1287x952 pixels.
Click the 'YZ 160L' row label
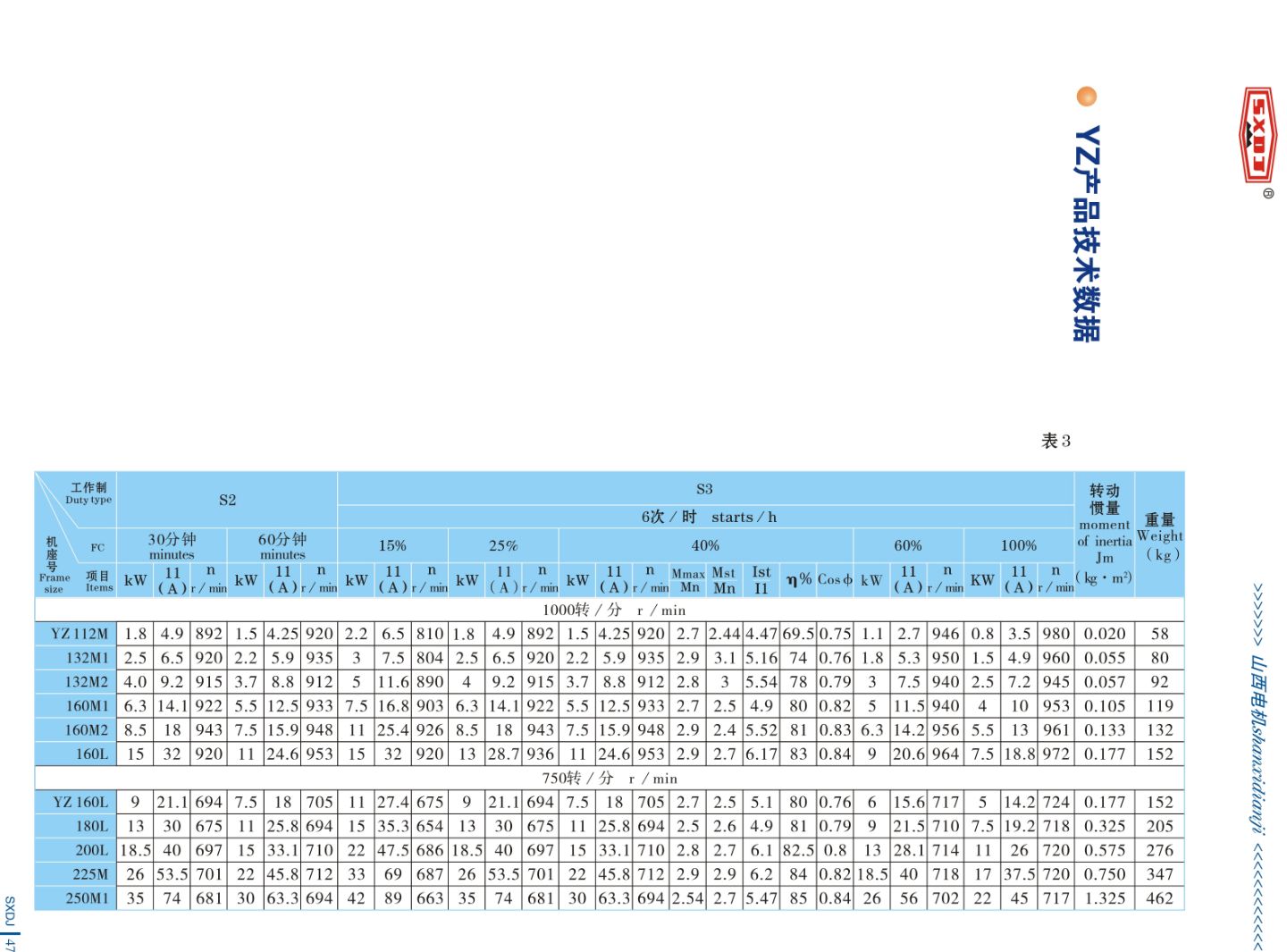(80, 803)
